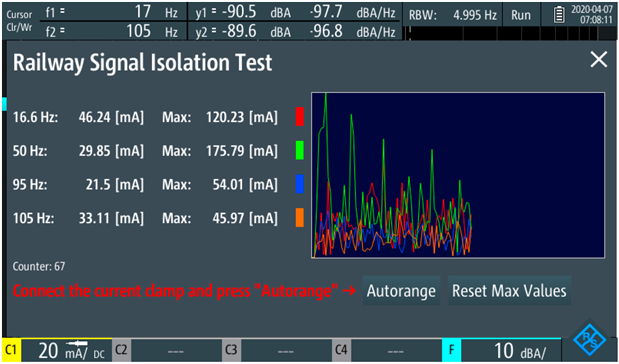
Task: Click the Railway Signal Isolation Test title
Action: click(143, 63)
